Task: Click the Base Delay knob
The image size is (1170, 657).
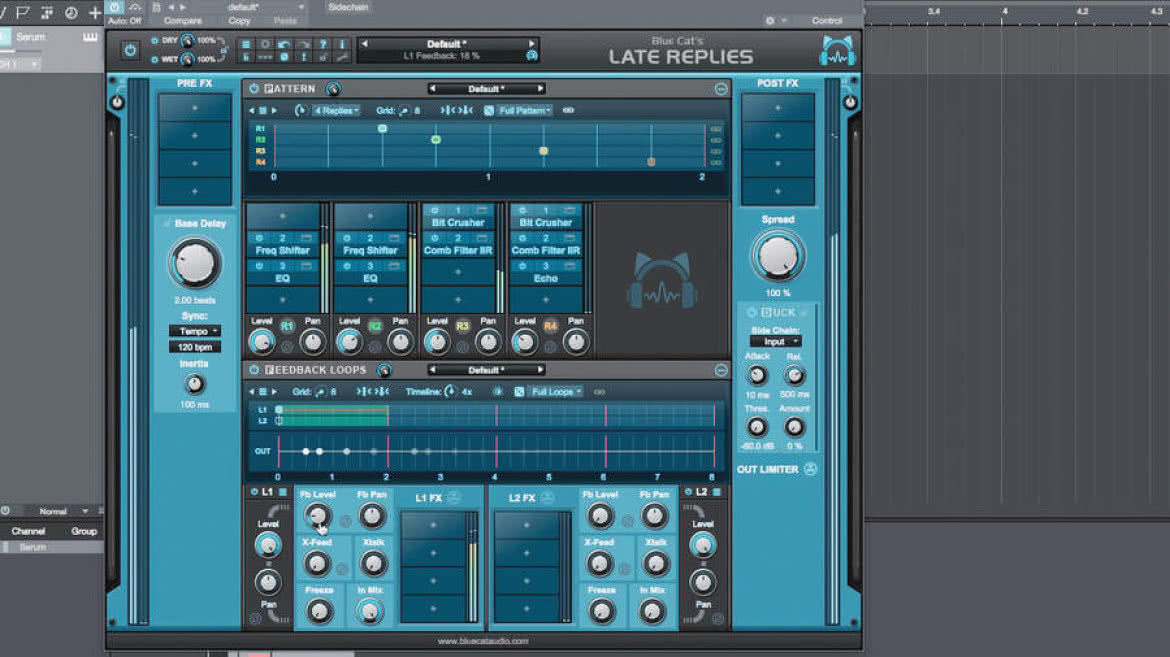Action: pos(195,263)
